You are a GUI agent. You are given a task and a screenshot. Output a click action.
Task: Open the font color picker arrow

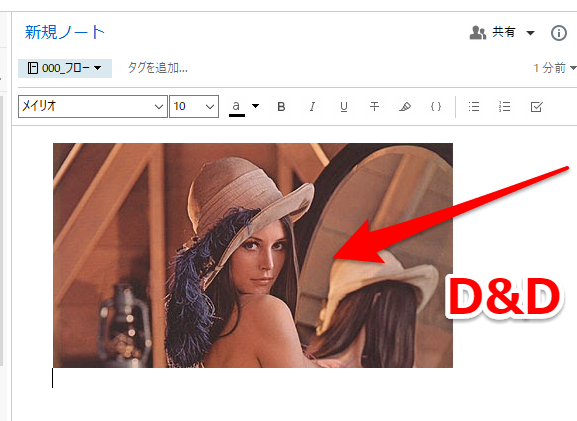[x=255, y=106]
